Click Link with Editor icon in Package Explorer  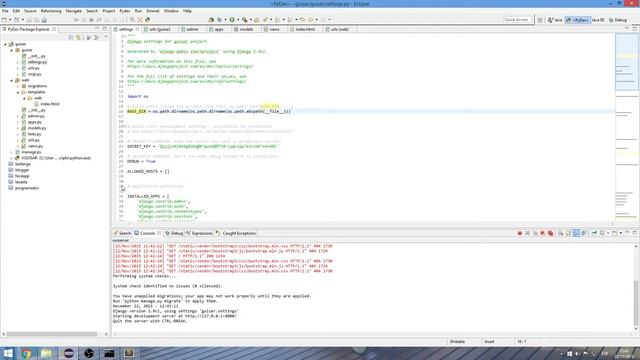pyautogui.click(x=78, y=37)
